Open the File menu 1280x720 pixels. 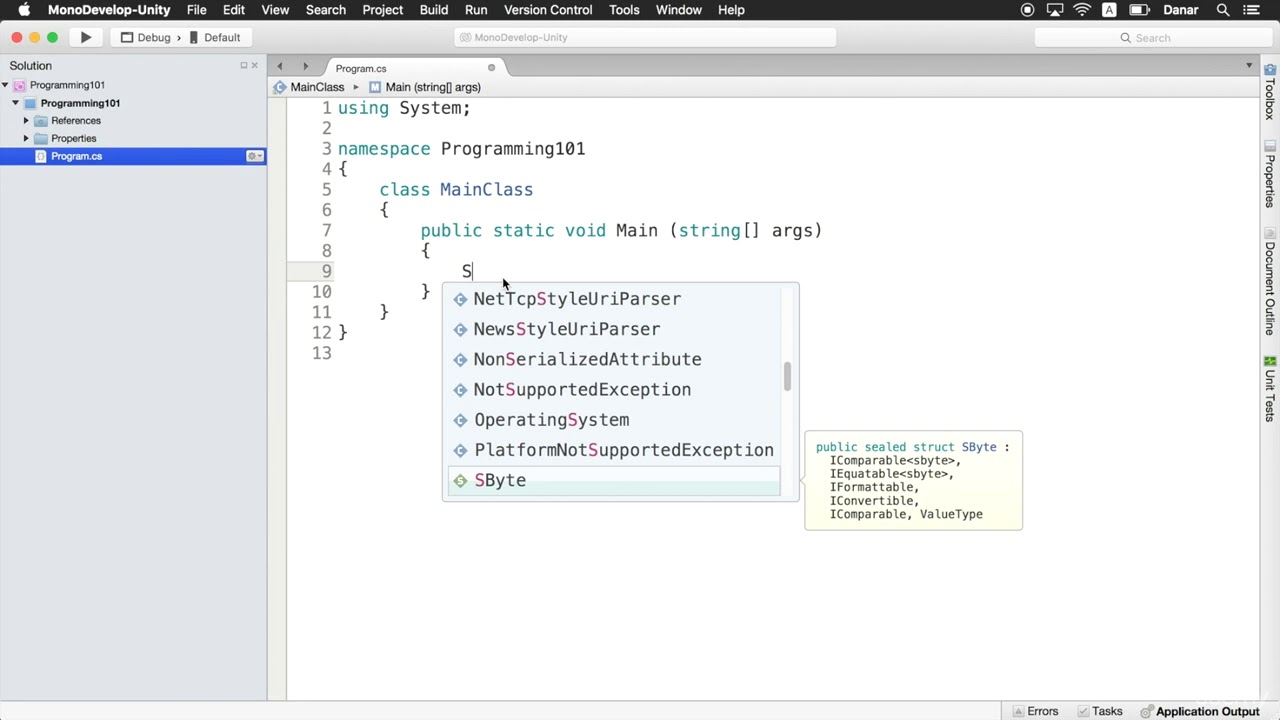coord(196,10)
